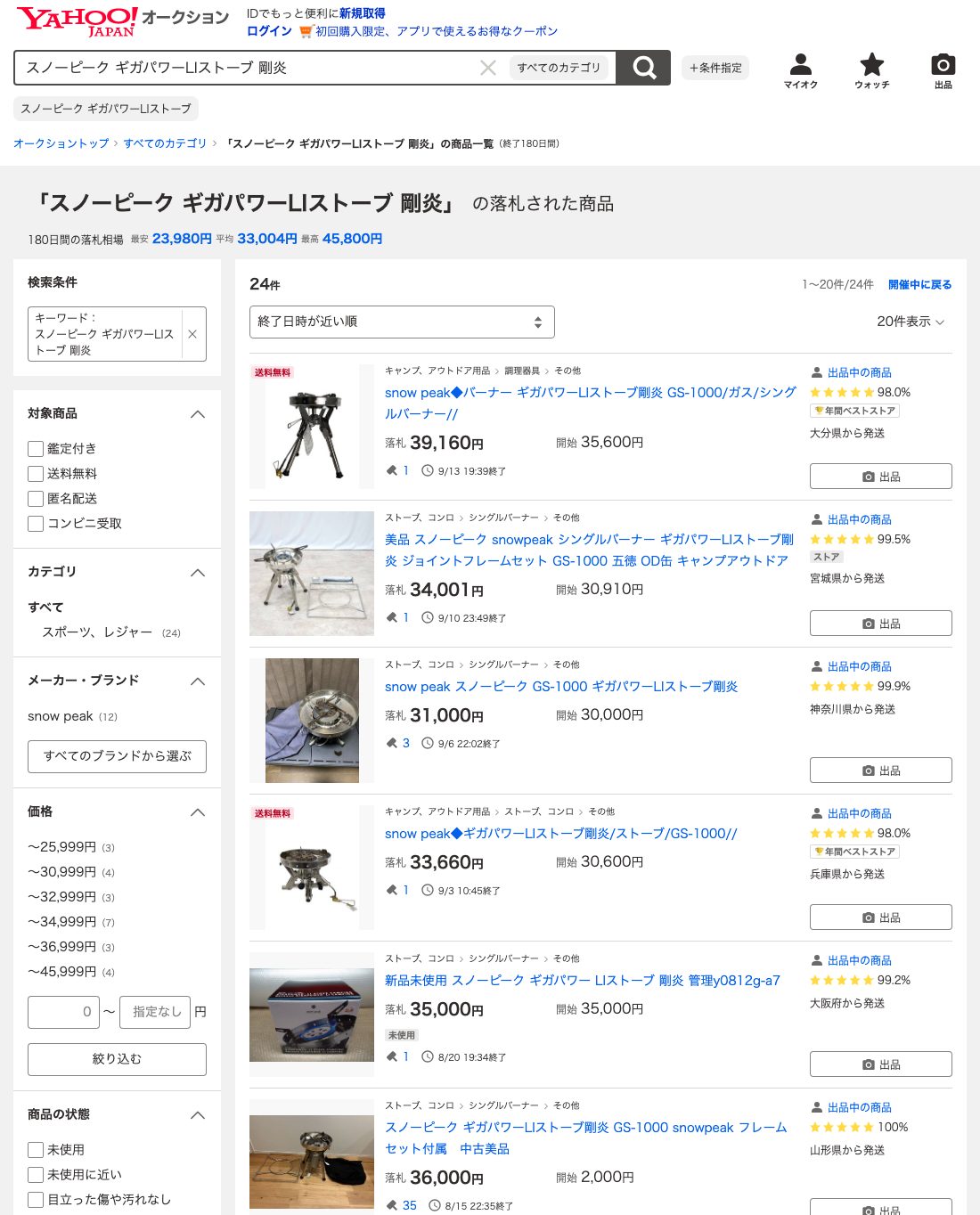Filter by price ～34,999円
The image size is (980, 1215).
(x=62, y=922)
